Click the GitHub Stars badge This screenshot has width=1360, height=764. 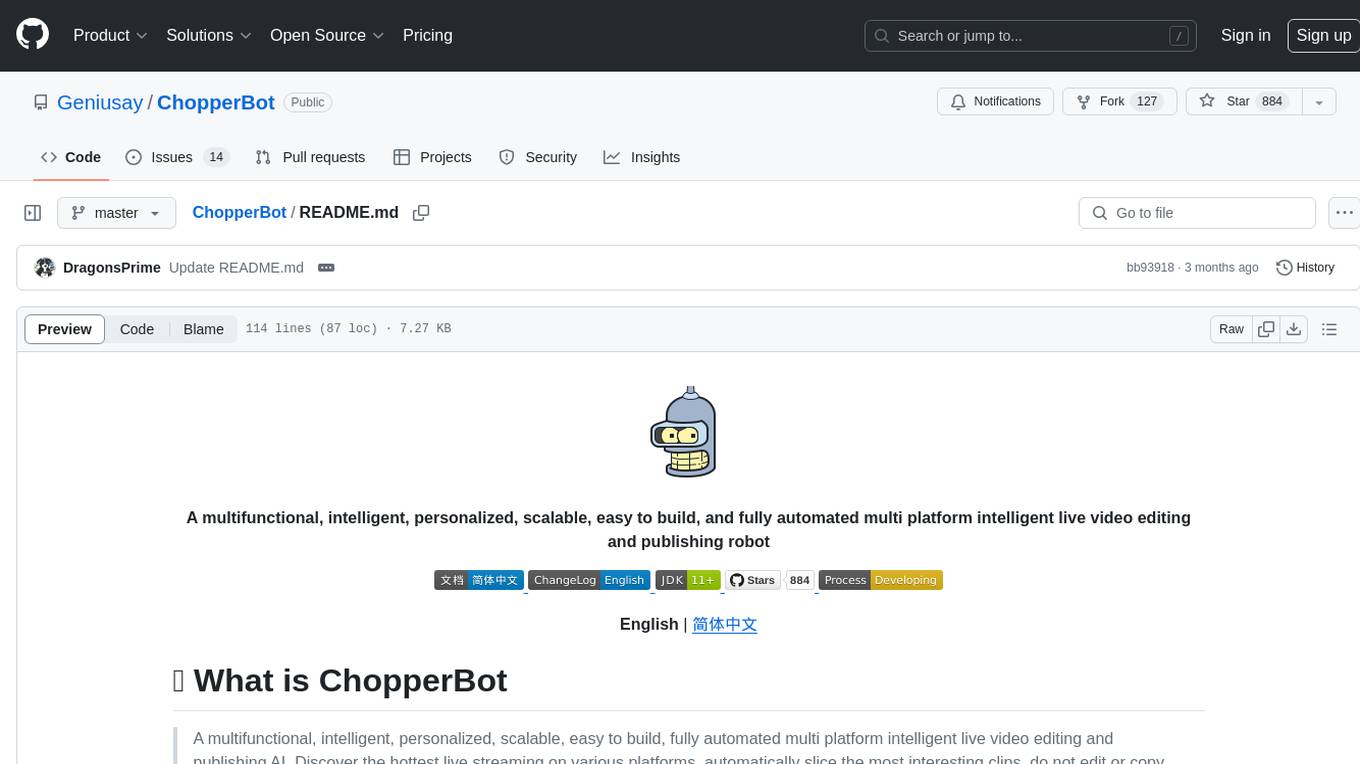(753, 580)
